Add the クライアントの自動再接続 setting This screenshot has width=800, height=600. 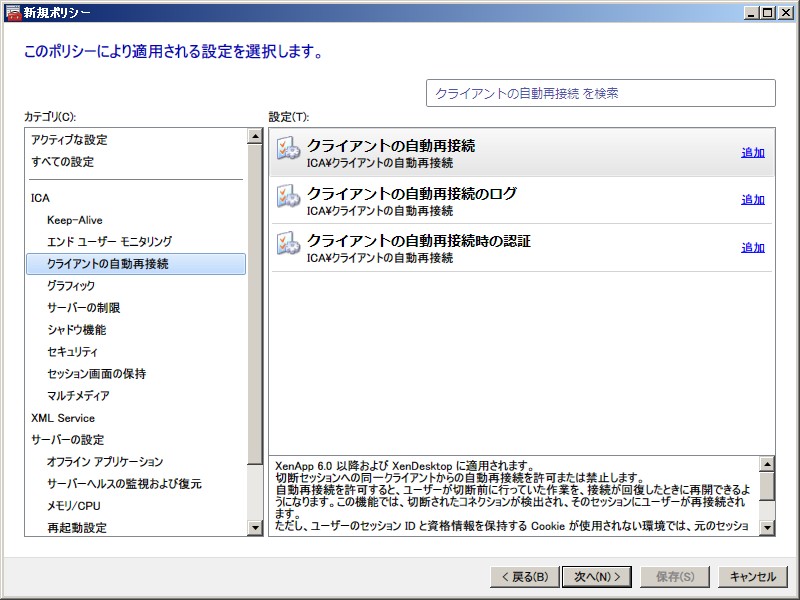coord(752,153)
